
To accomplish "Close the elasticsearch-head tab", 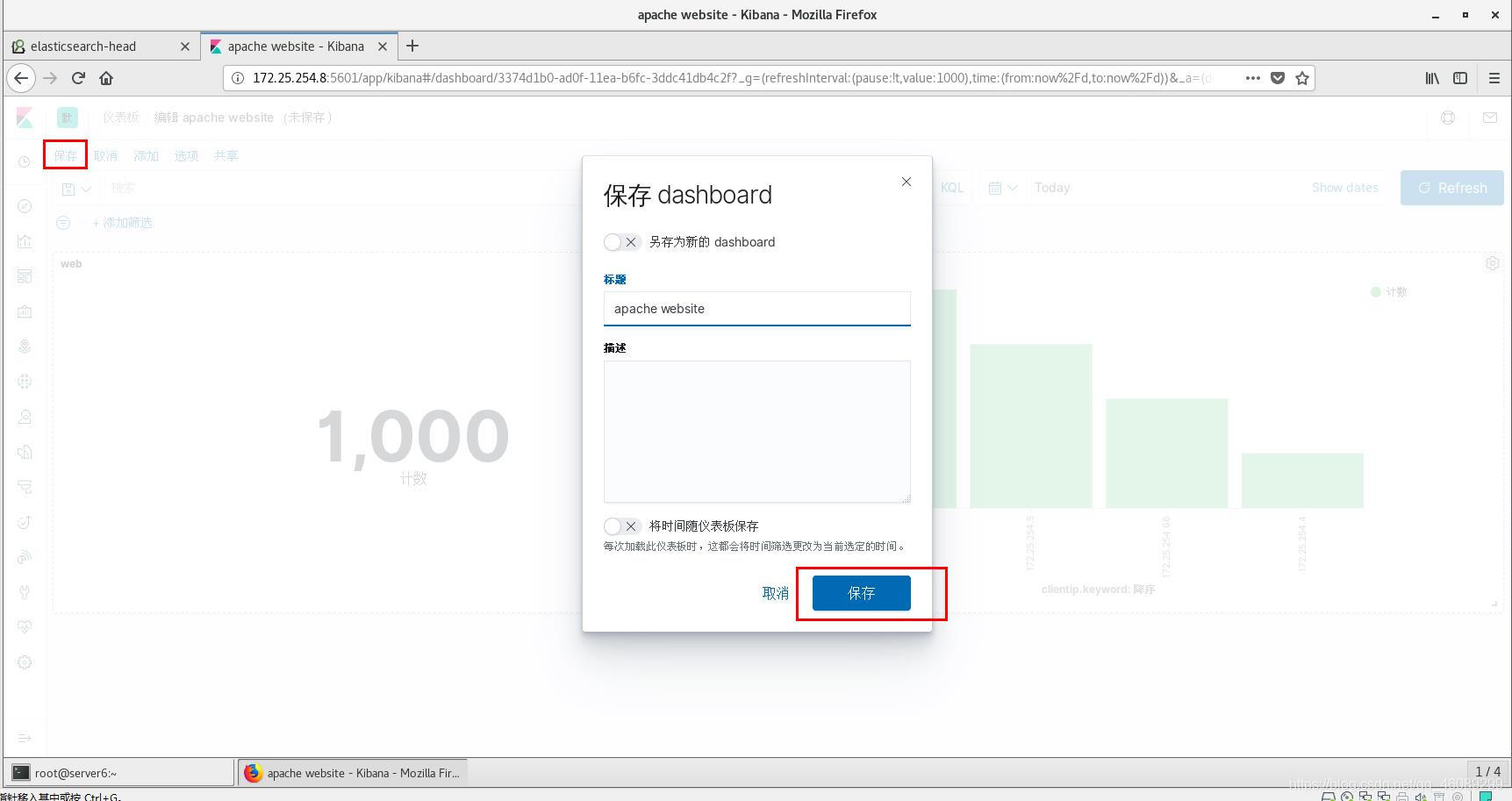I will coord(185,46).
